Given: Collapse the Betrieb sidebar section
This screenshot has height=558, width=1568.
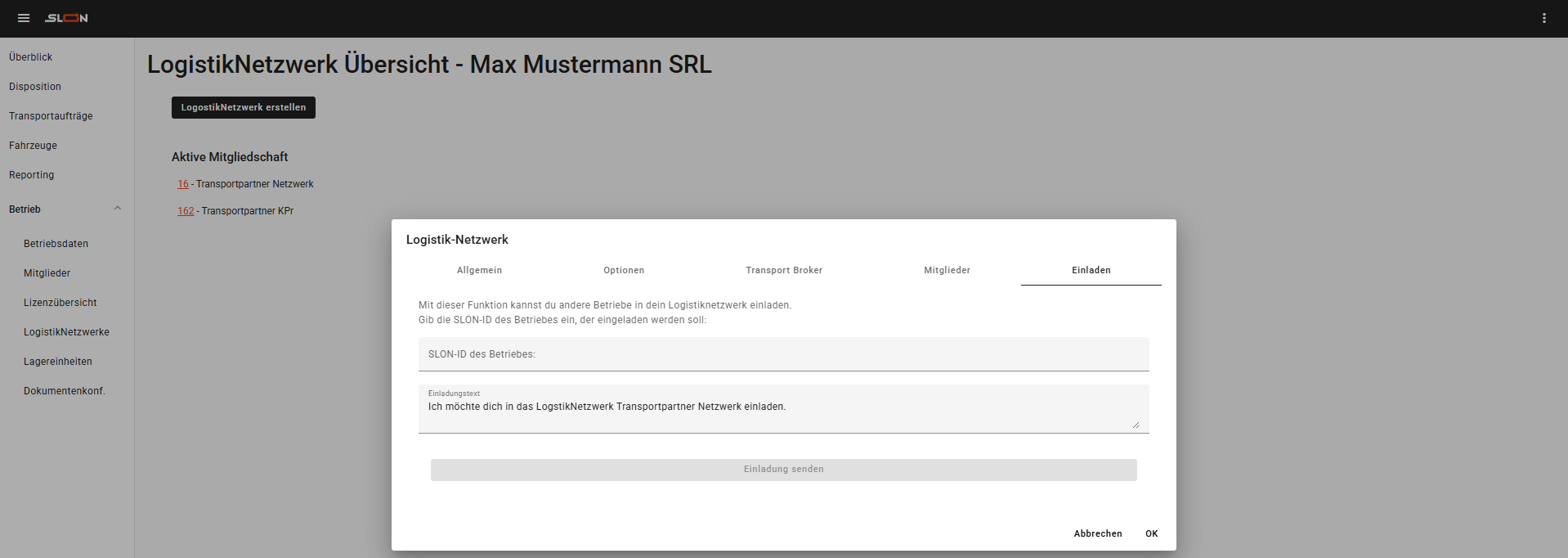Looking at the screenshot, I should [x=117, y=209].
